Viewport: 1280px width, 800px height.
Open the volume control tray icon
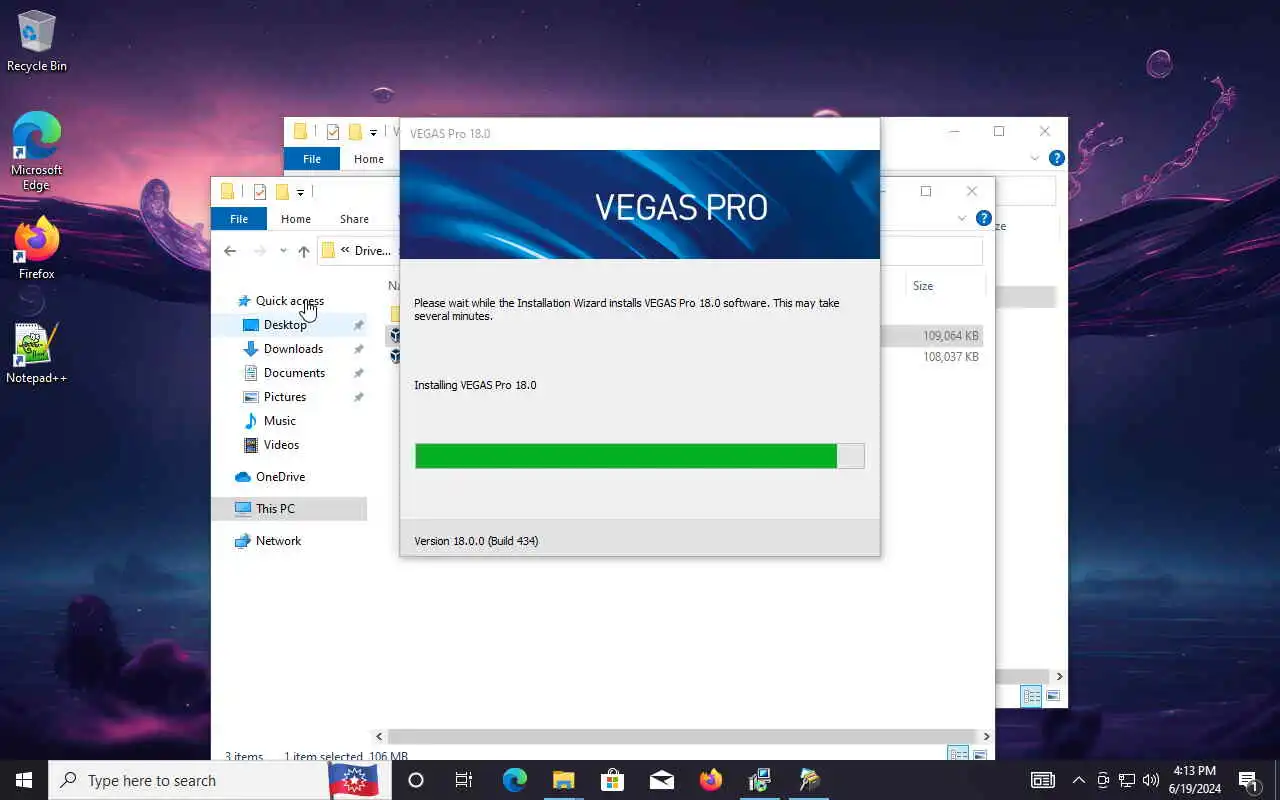1151,780
